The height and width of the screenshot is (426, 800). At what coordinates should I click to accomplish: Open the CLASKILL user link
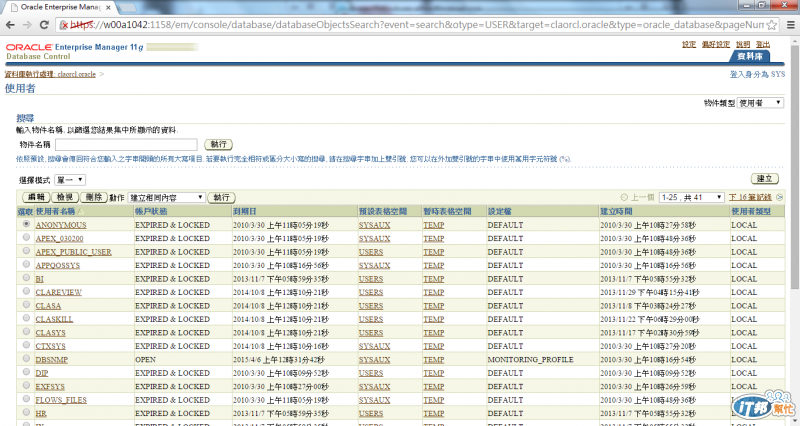[54, 319]
